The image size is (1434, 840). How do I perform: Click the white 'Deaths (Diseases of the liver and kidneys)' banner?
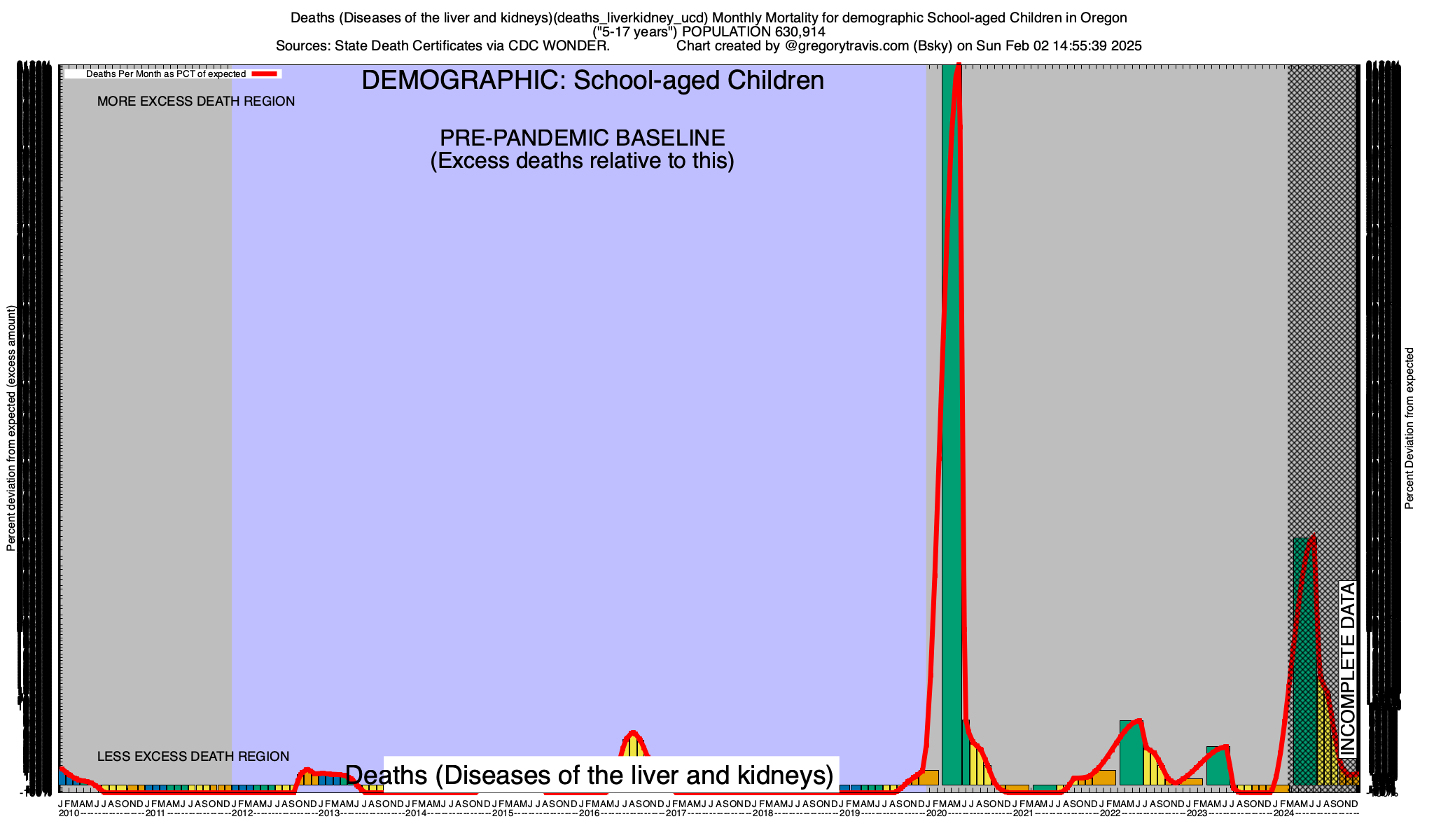pyautogui.click(x=590, y=775)
